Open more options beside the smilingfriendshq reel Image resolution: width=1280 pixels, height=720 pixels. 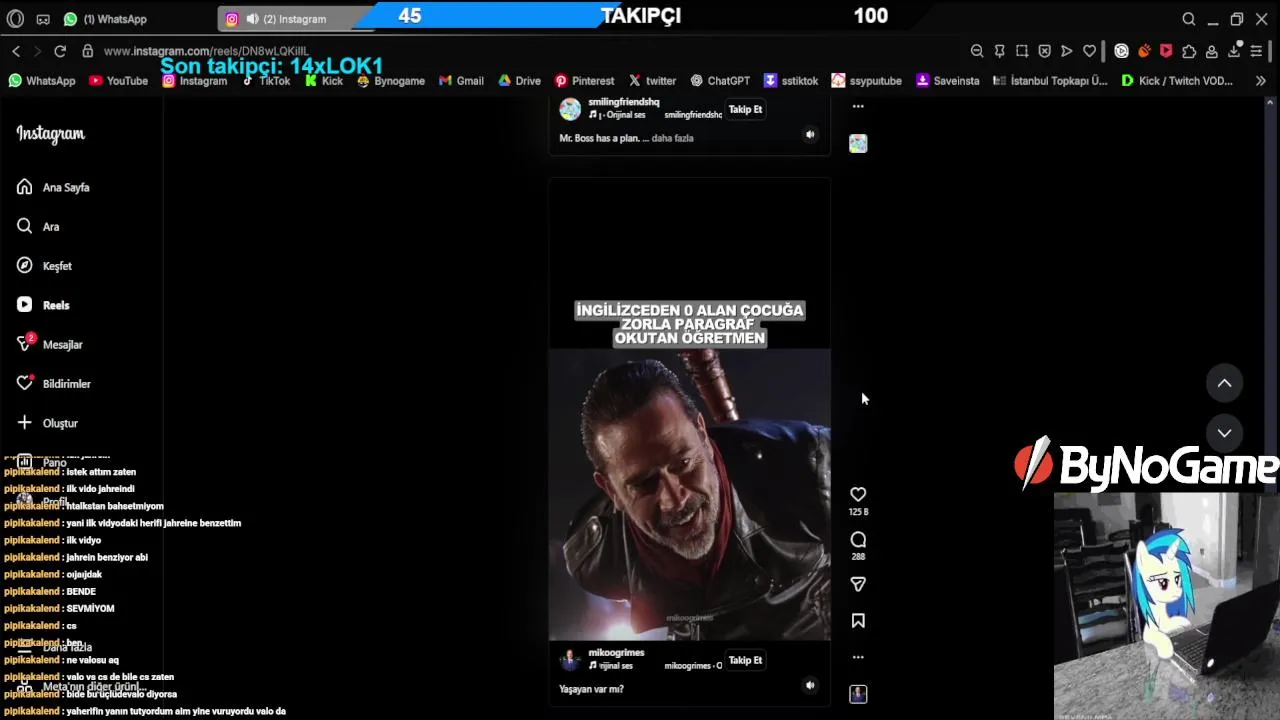point(858,106)
